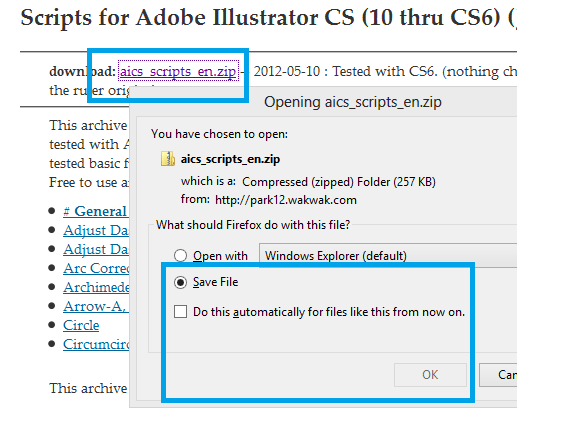Viewport: 578px width, 428px height.
Task: Click the http://park12.wakwak.com source text
Action: [286, 200]
